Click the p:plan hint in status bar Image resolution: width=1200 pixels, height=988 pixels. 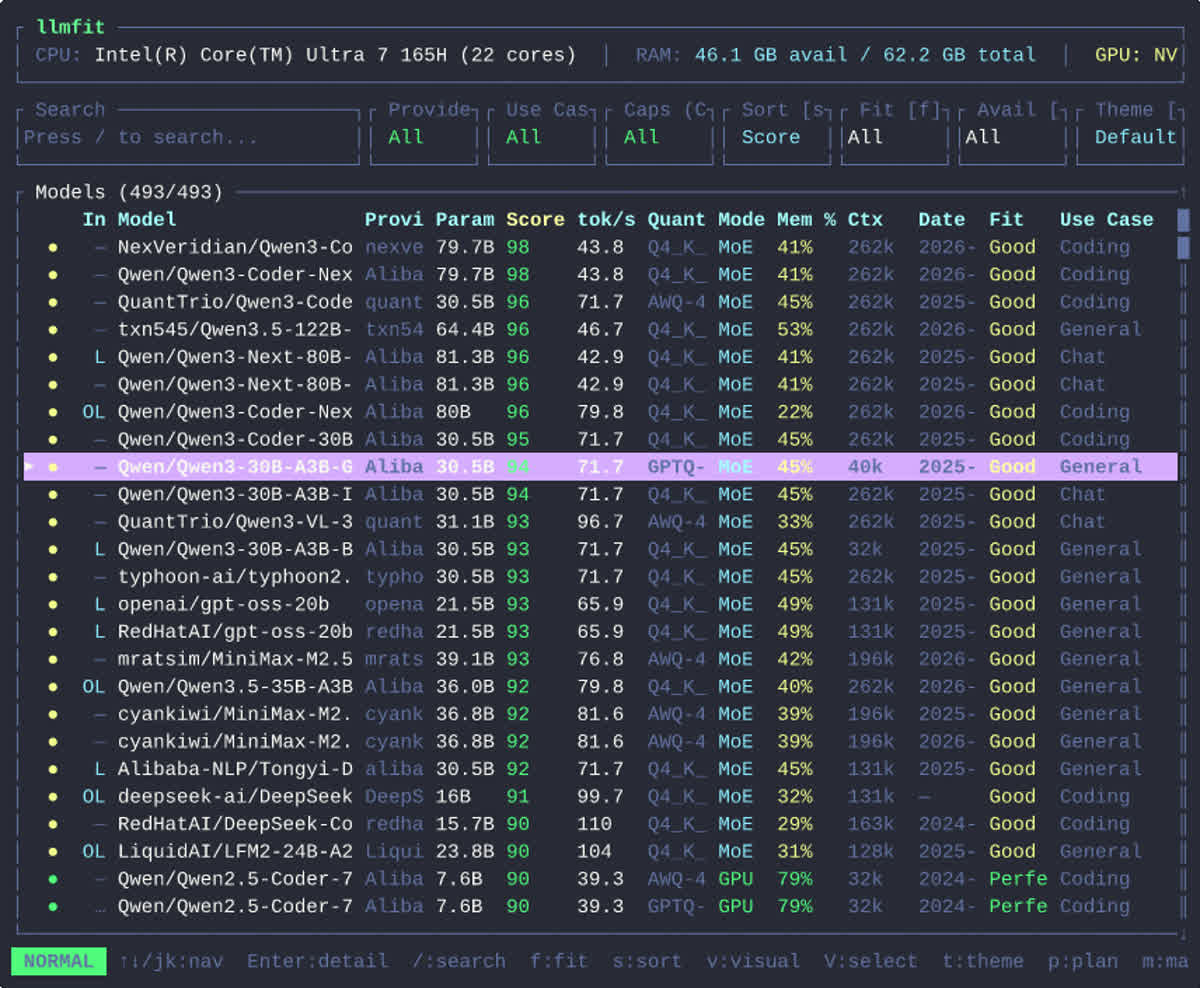pos(1083,961)
